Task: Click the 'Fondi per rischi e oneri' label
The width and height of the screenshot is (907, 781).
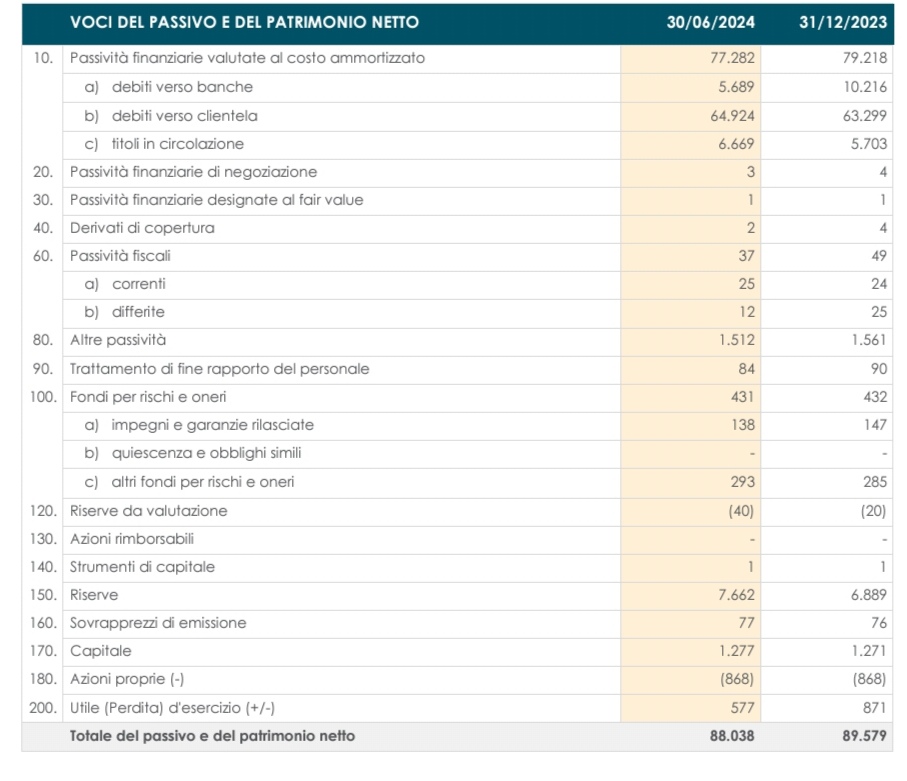Action: tap(148, 397)
